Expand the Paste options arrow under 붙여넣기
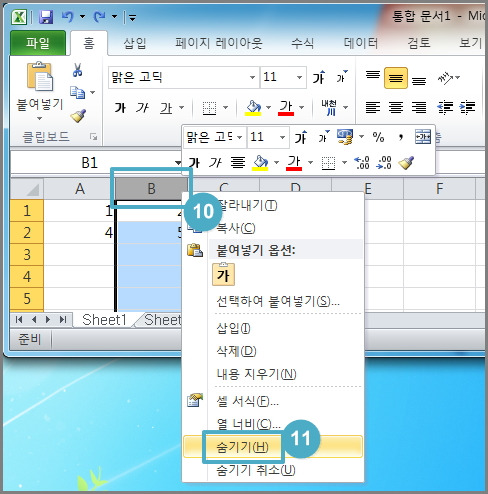488x494 pixels. (x=39, y=119)
